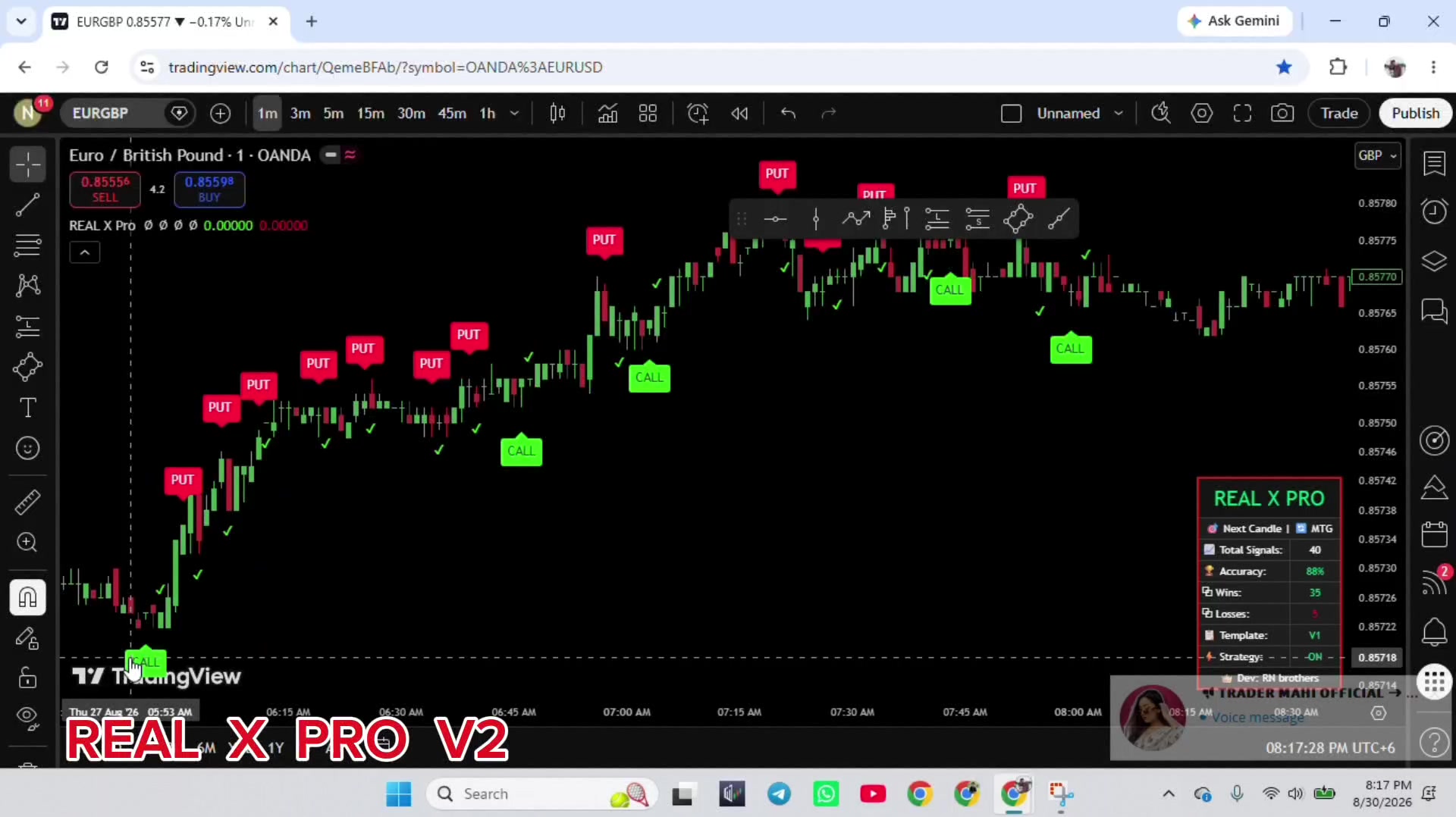Select the crosshair cursor tool

[x=28, y=164]
